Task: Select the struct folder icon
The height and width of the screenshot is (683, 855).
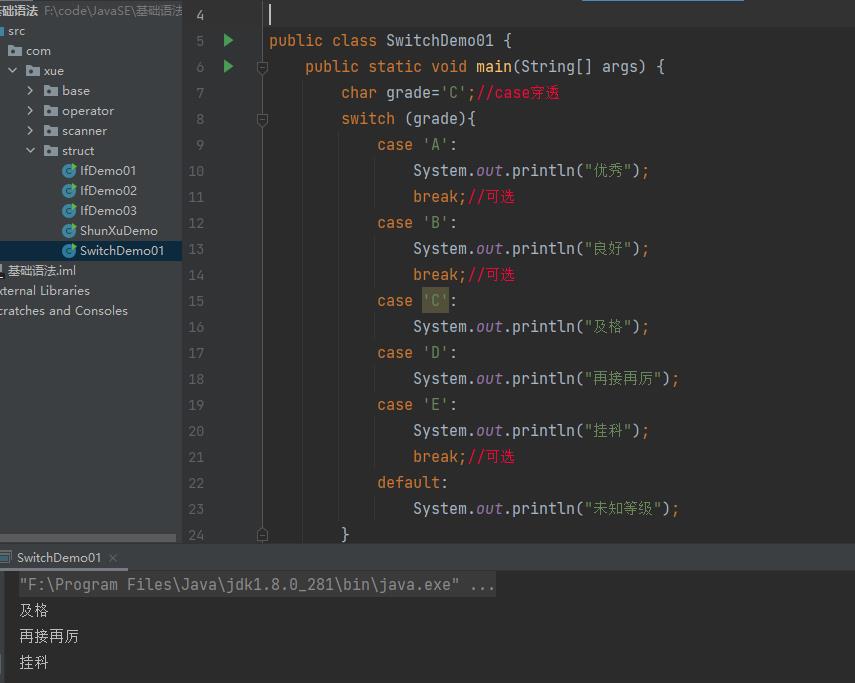Action: click(x=51, y=150)
